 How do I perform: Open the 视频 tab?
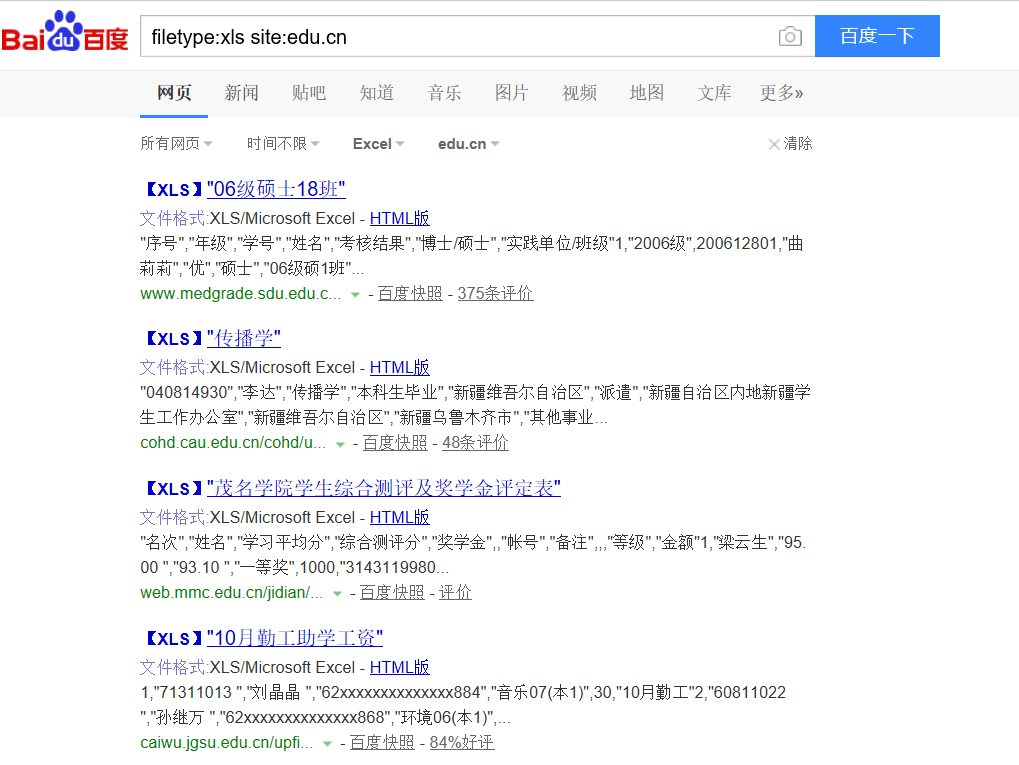[x=579, y=93]
